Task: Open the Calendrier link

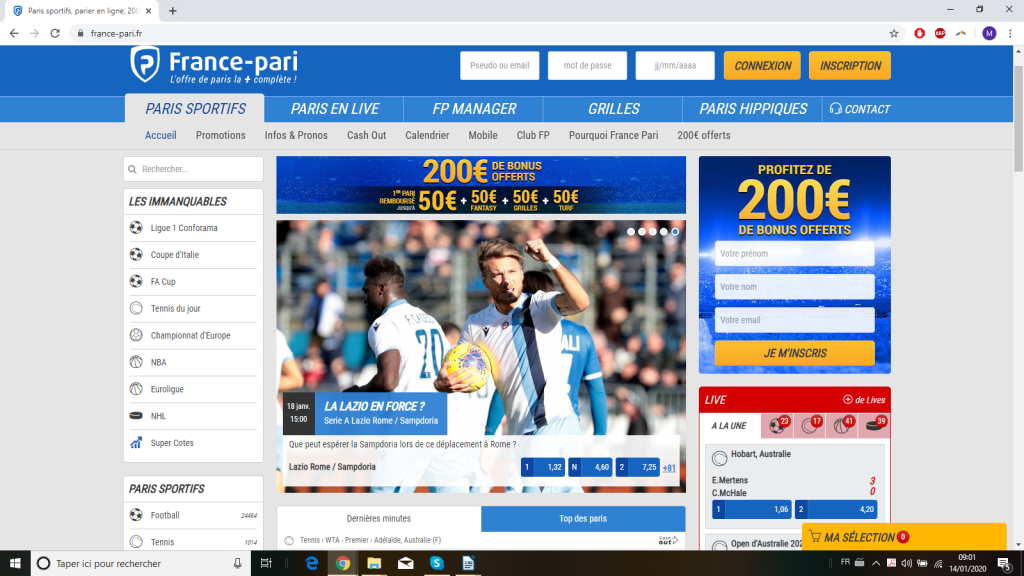Action: [427, 135]
